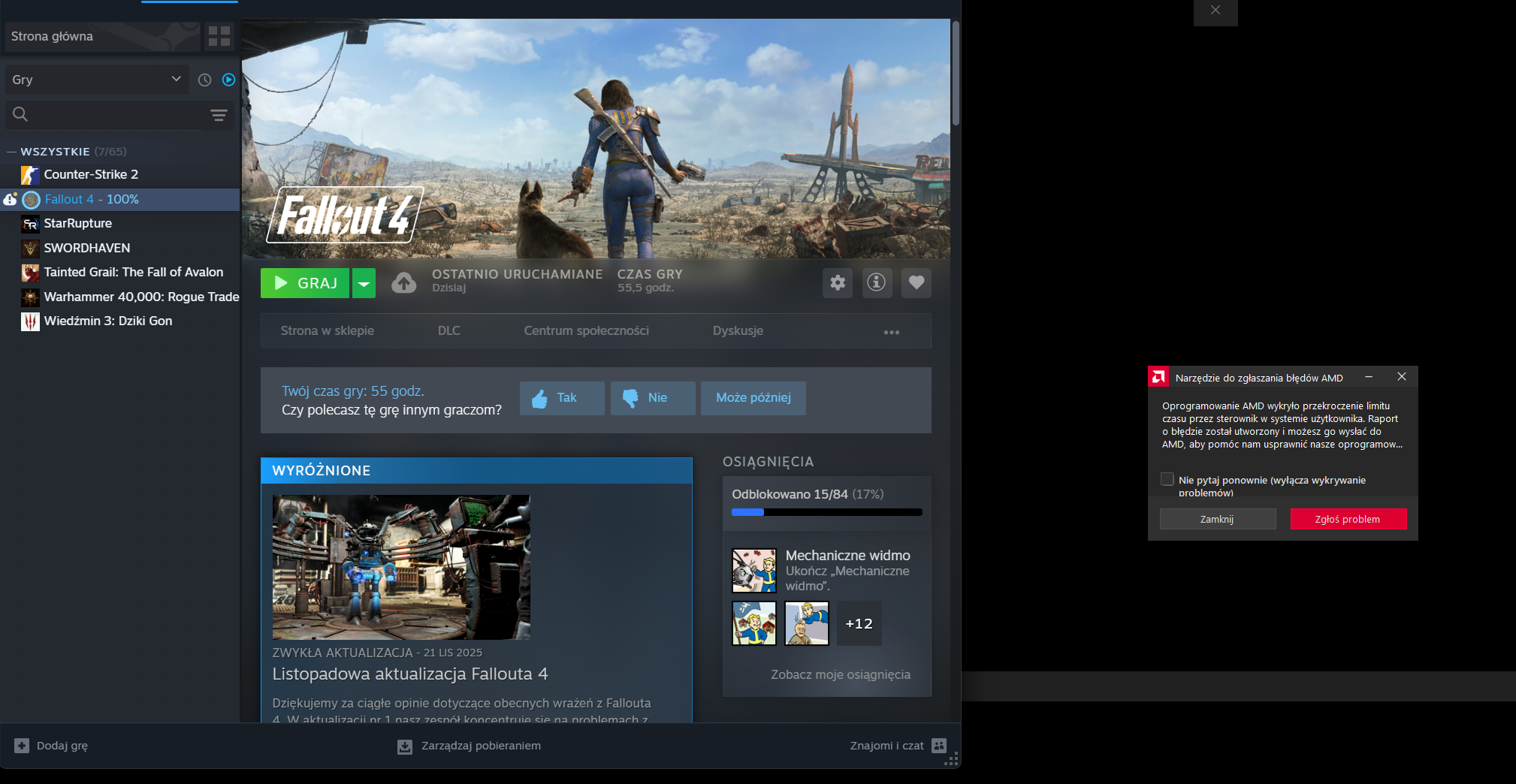
Task: Select StarRupture in library list
Action: (x=120, y=224)
